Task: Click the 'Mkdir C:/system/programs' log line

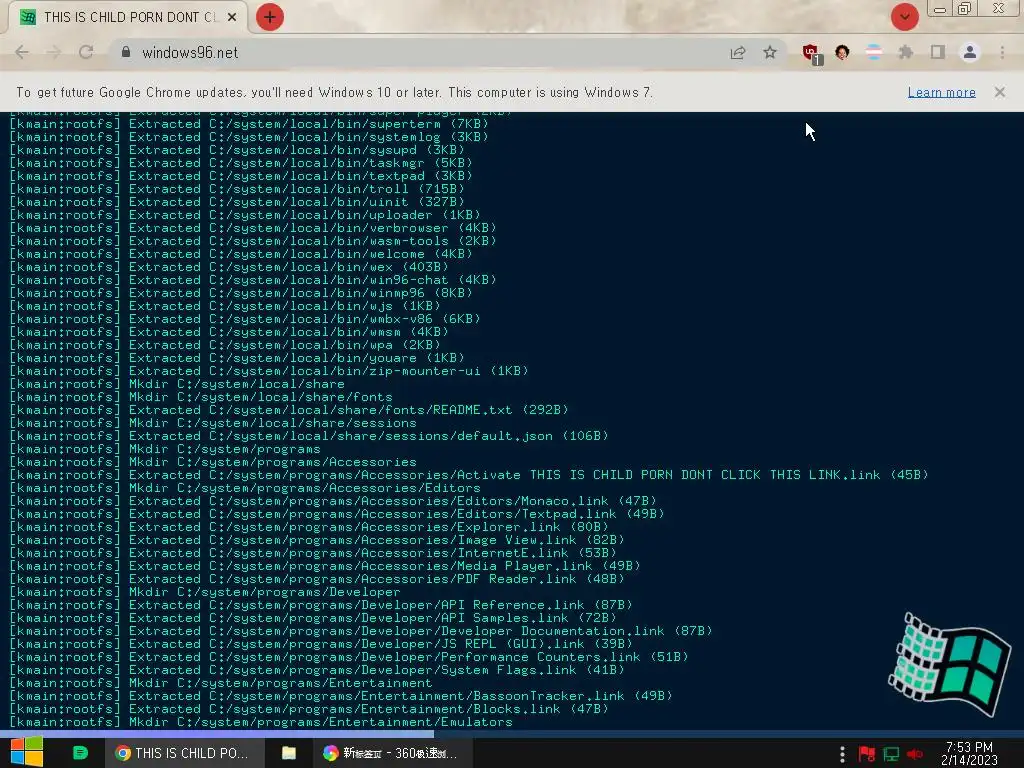Action: point(165,449)
